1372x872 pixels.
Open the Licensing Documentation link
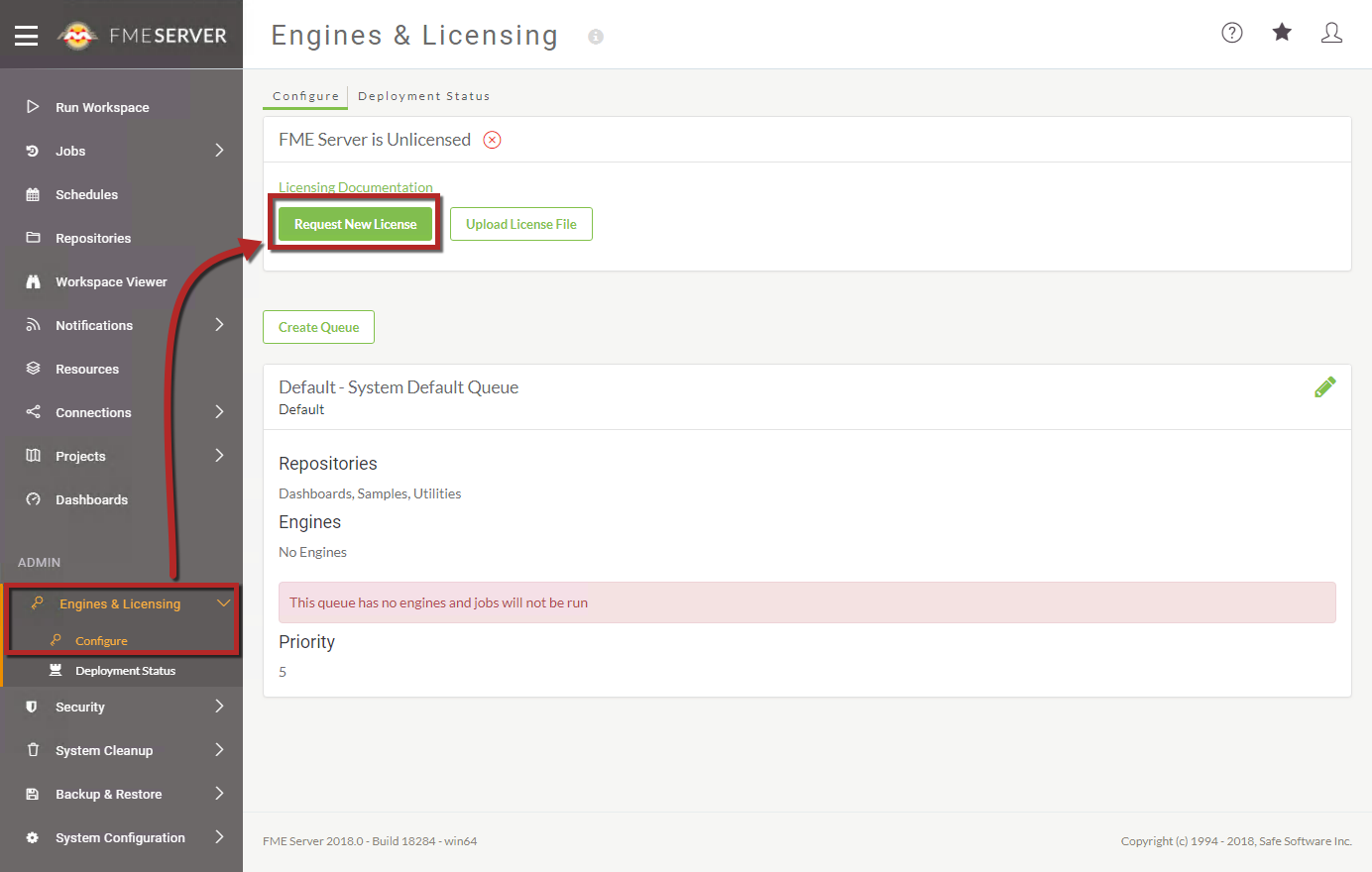356,187
